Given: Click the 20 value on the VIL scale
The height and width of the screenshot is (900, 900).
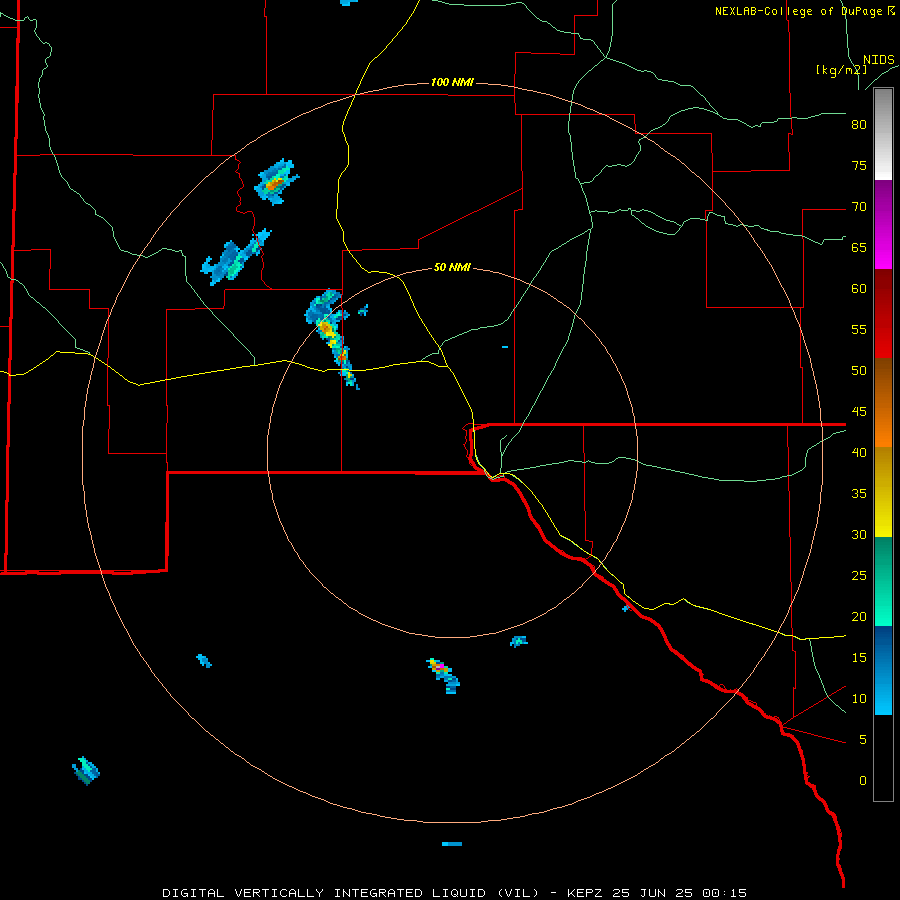Looking at the screenshot, I should 859,616.
